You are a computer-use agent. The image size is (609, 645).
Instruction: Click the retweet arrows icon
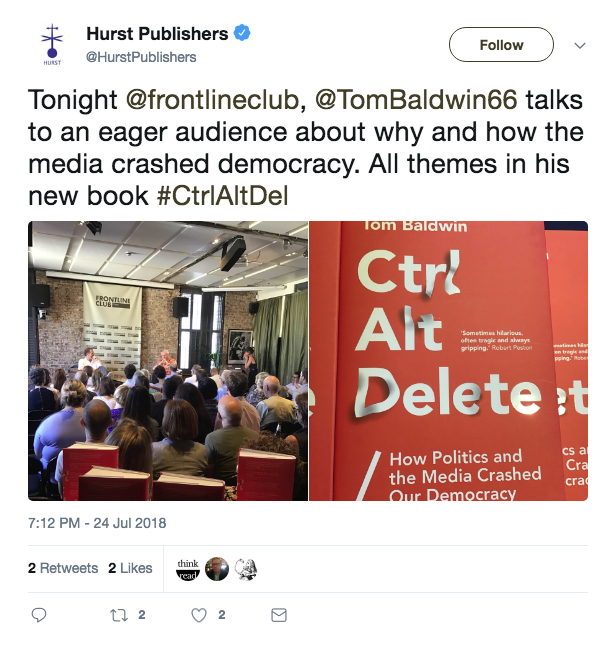coord(119,615)
